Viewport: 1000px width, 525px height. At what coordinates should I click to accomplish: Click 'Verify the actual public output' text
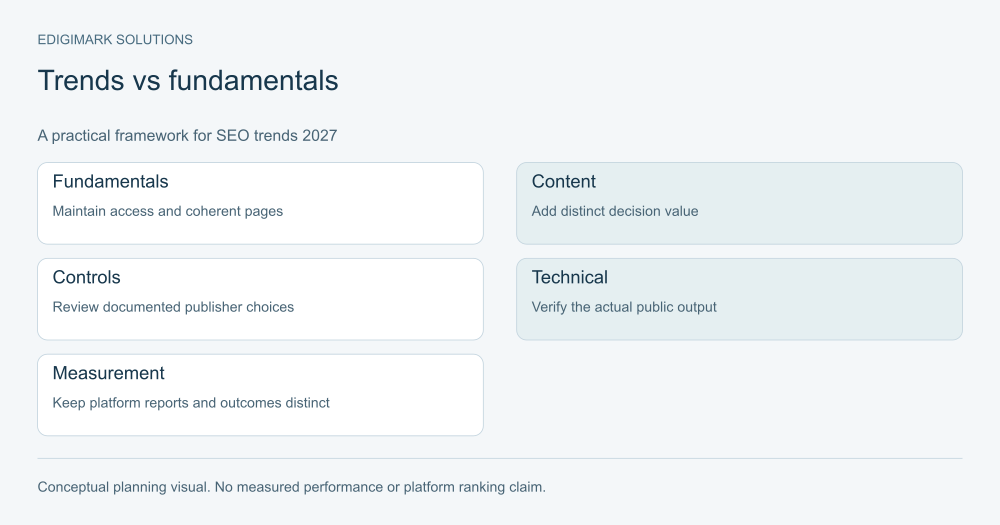tap(624, 307)
